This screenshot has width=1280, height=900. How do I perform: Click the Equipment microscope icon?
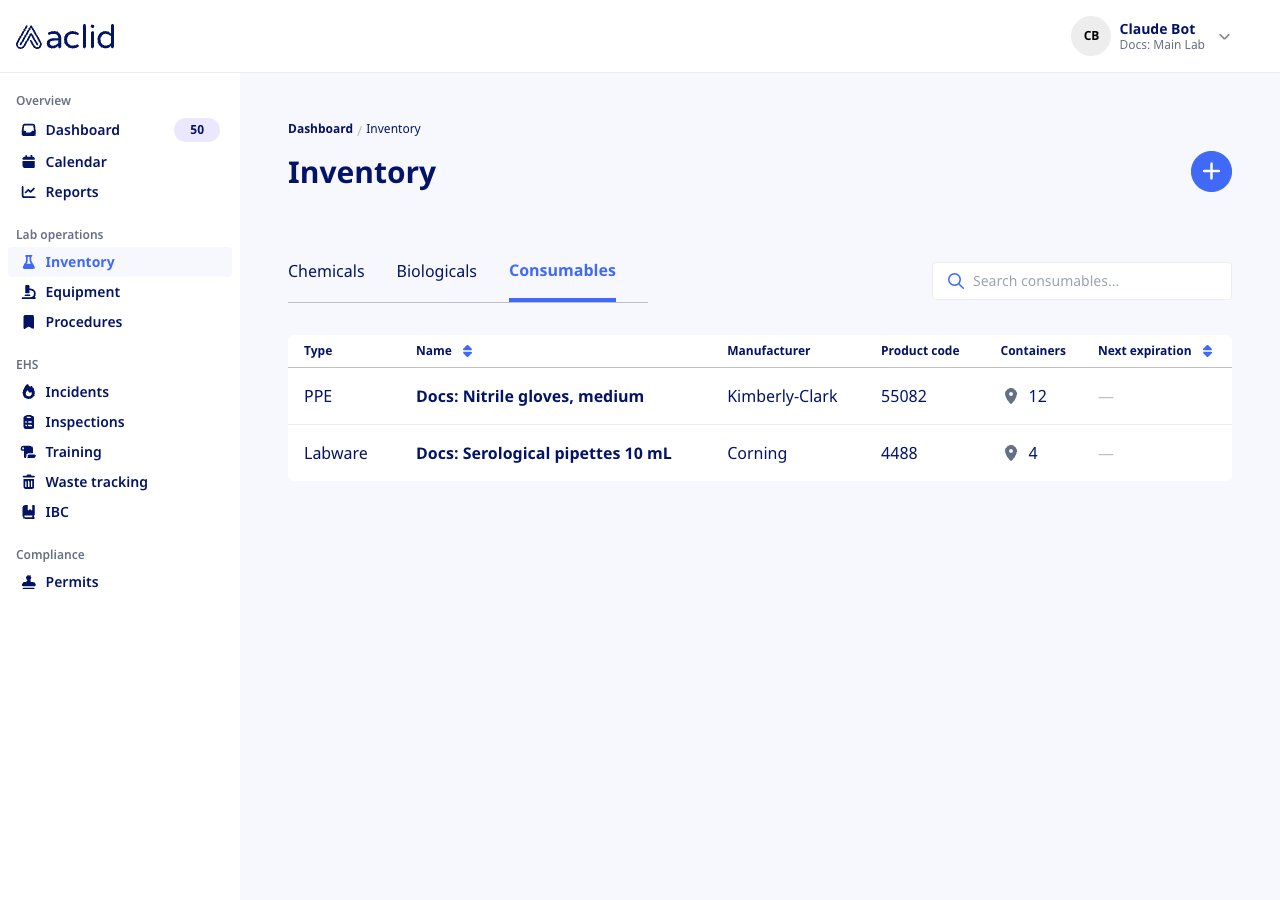29,292
